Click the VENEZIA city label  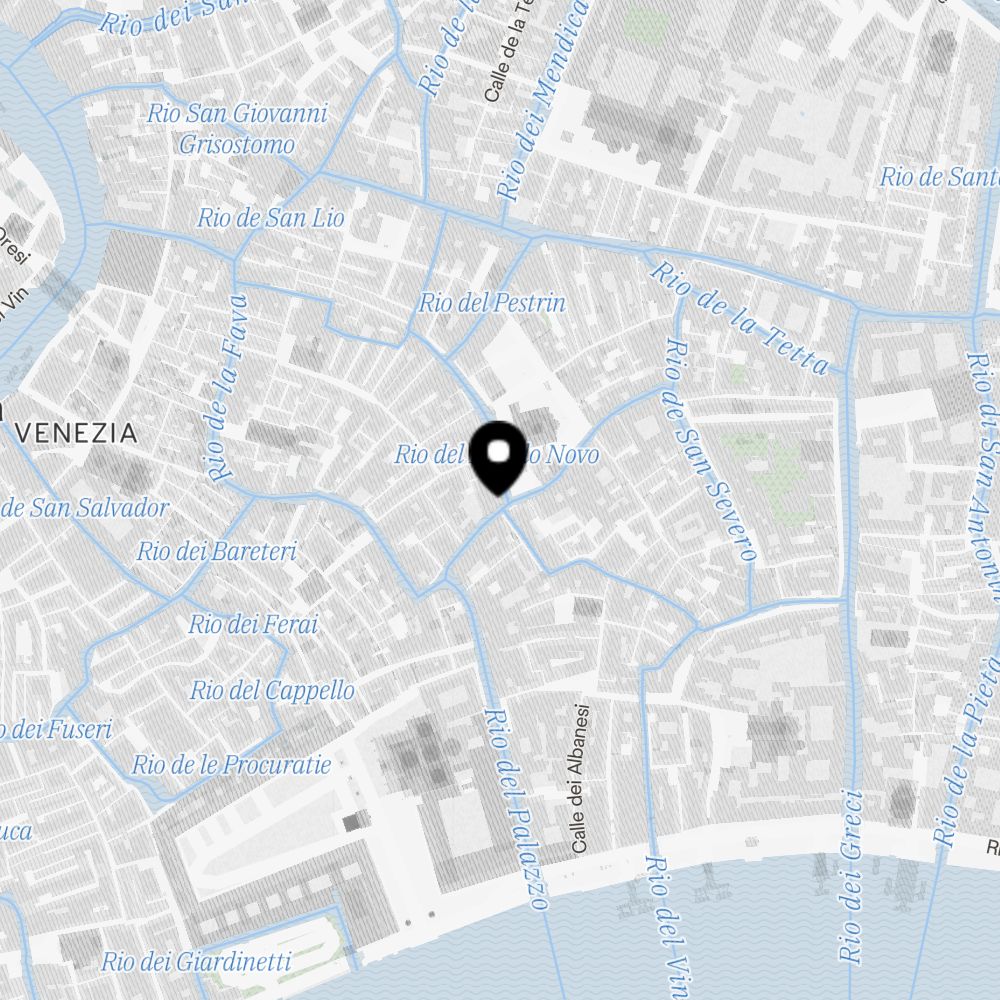(x=77, y=433)
